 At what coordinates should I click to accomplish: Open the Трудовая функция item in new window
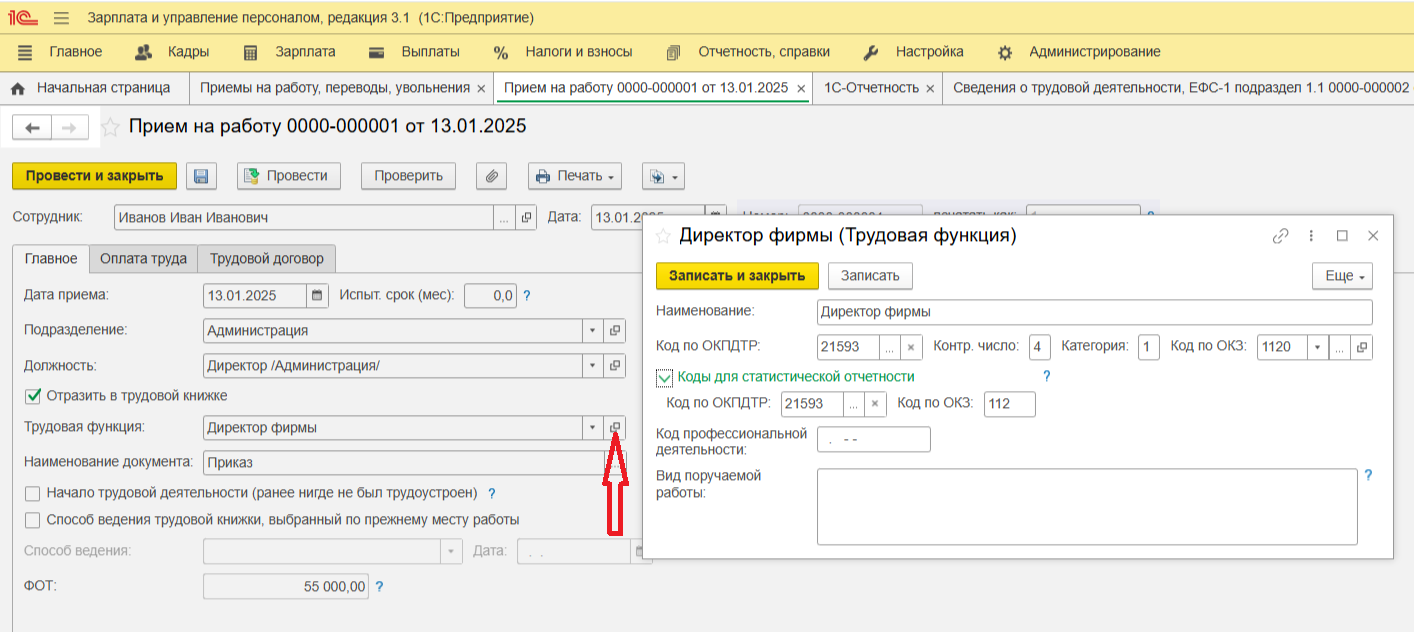pyautogui.click(x=616, y=428)
